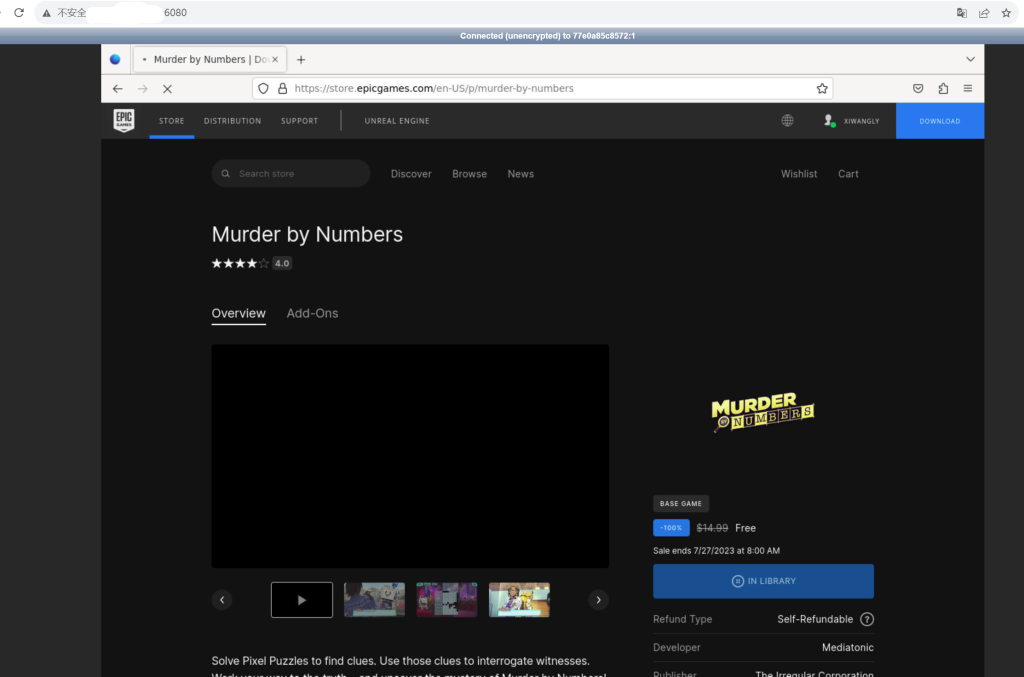The width and height of the screenshot is (1024, 677).
Task: Select the STORE navigation item
Action: (172, 121)
